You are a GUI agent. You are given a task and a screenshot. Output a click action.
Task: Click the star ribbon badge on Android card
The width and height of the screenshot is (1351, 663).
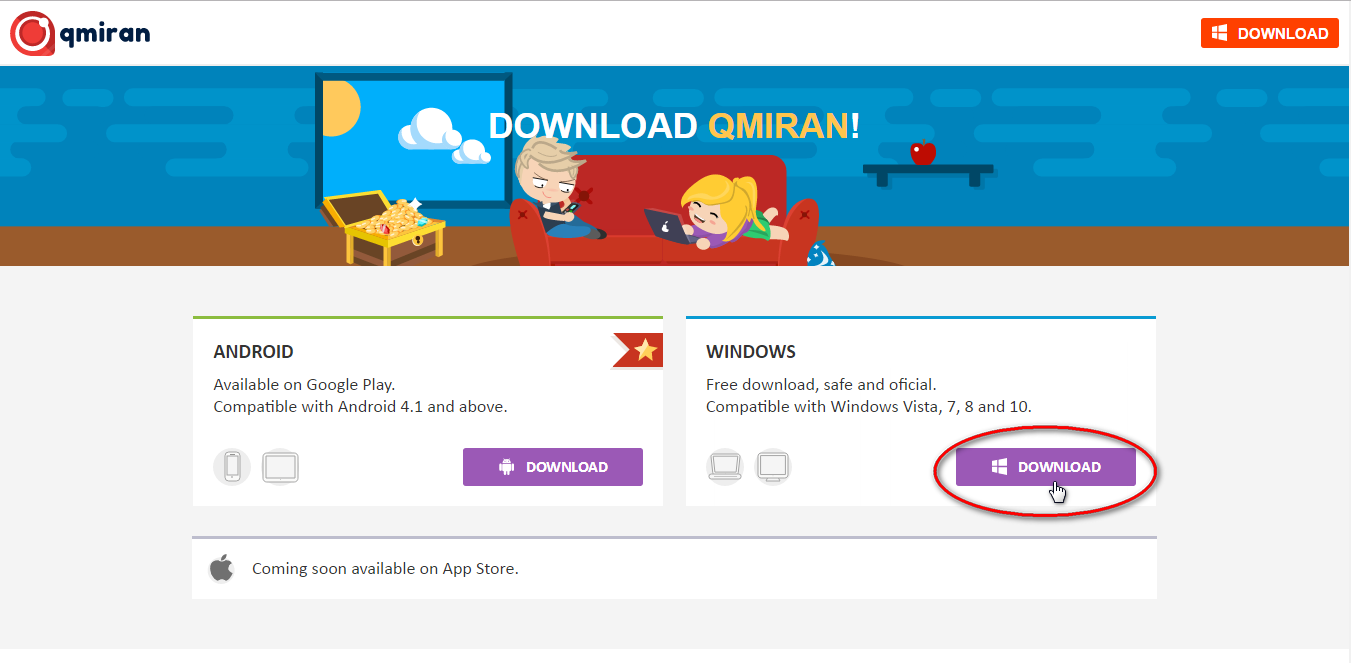638,350
